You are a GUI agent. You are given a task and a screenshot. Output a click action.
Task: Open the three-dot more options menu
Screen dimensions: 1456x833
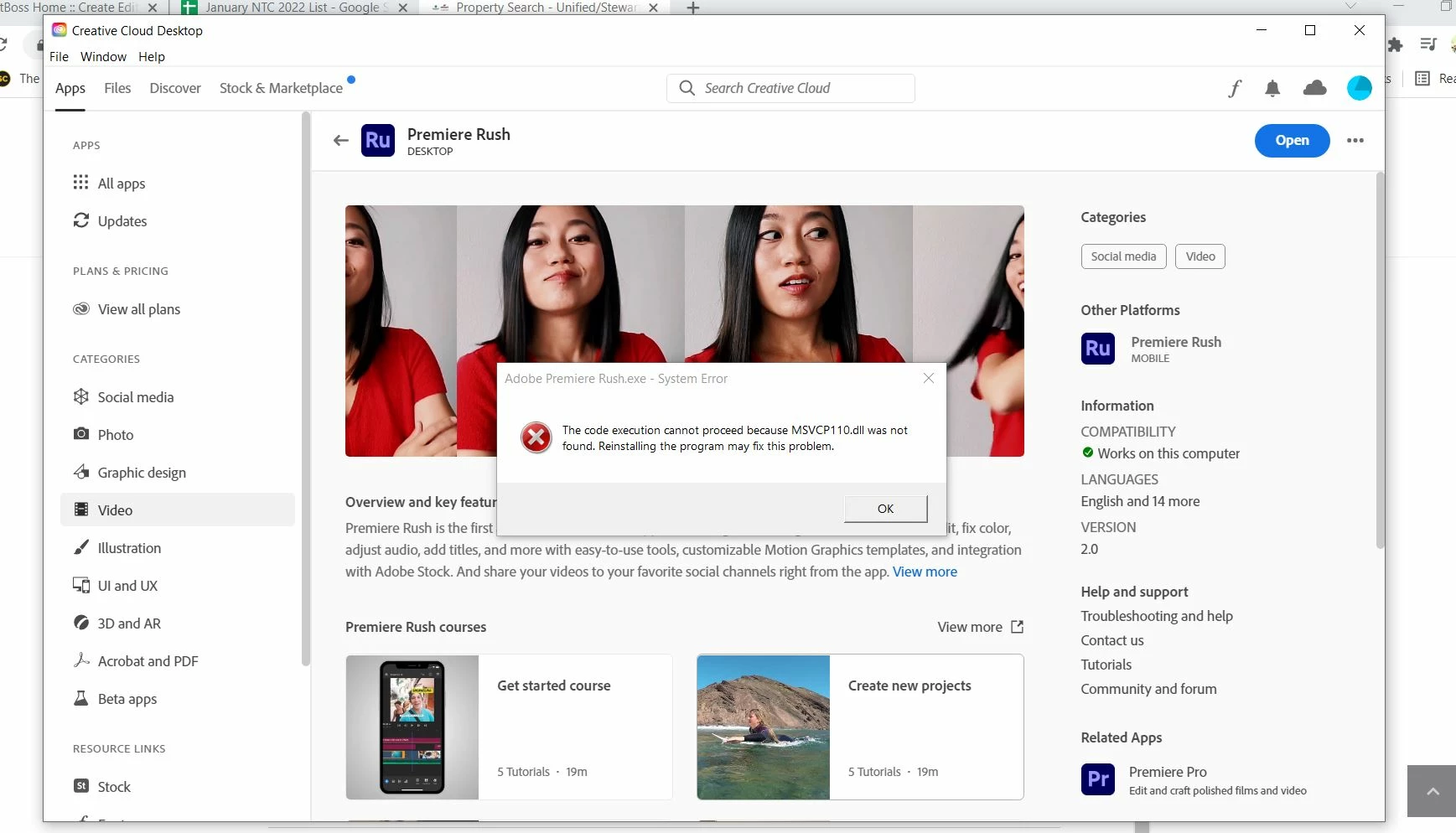click(1355, 140)
